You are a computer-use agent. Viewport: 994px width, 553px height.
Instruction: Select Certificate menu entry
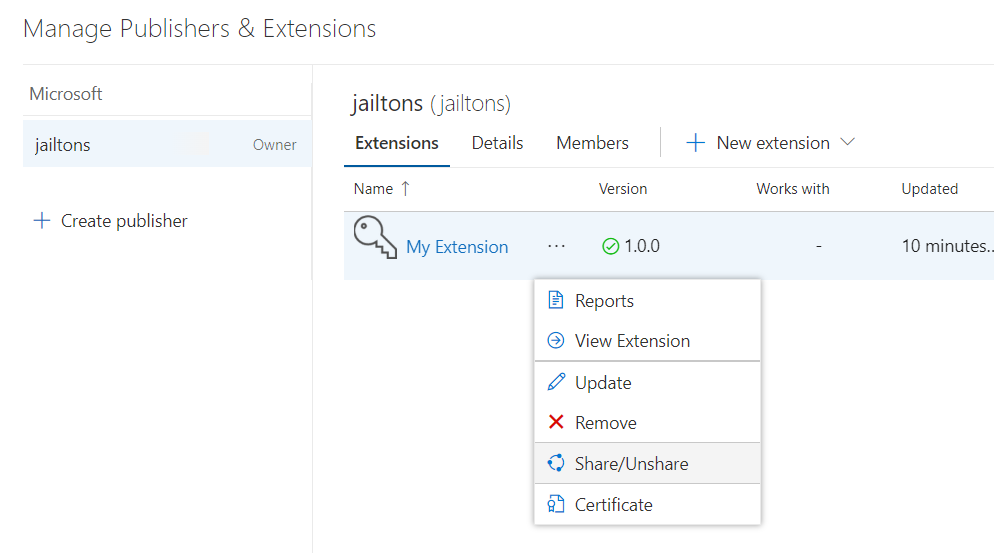point(647,505)
